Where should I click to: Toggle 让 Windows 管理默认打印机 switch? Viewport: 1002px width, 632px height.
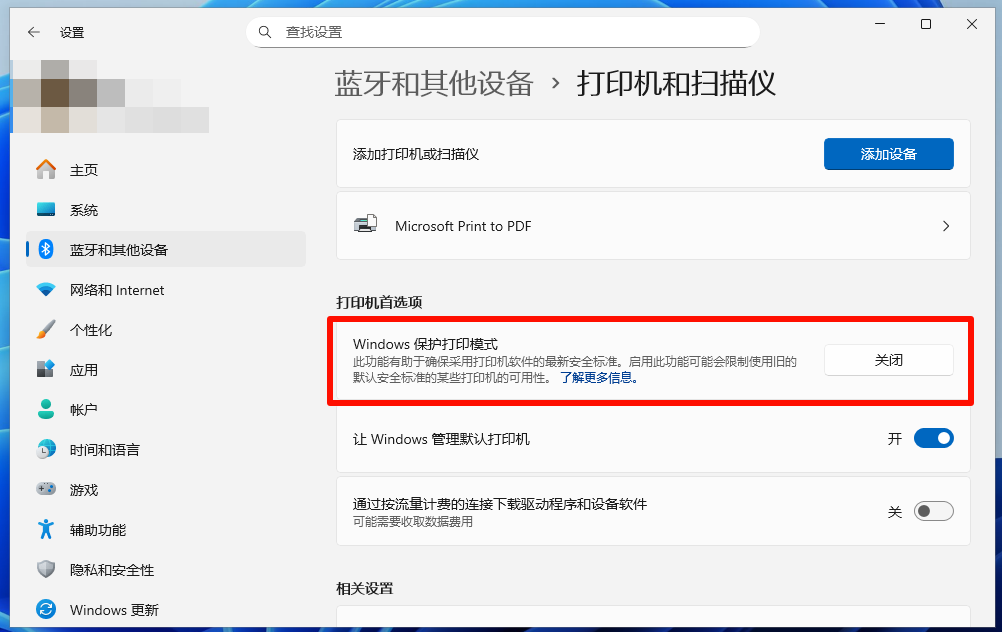[934, 438]
